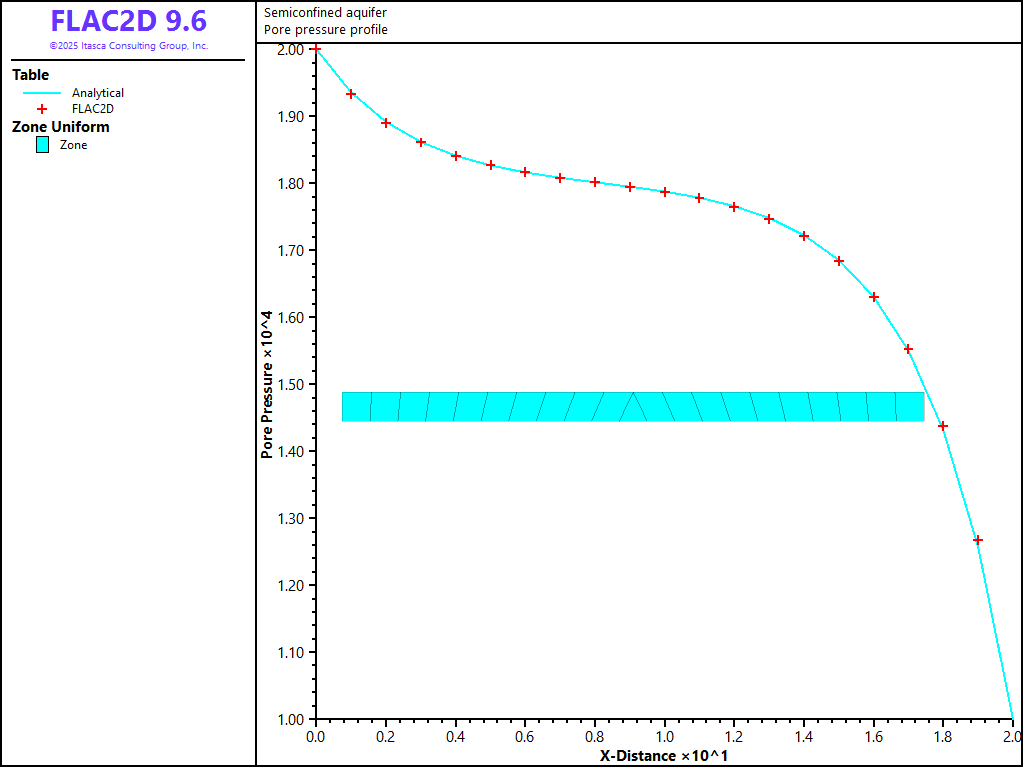
Task: Click the FLAC2D 9.6 logo title
Action: (128, 22)
